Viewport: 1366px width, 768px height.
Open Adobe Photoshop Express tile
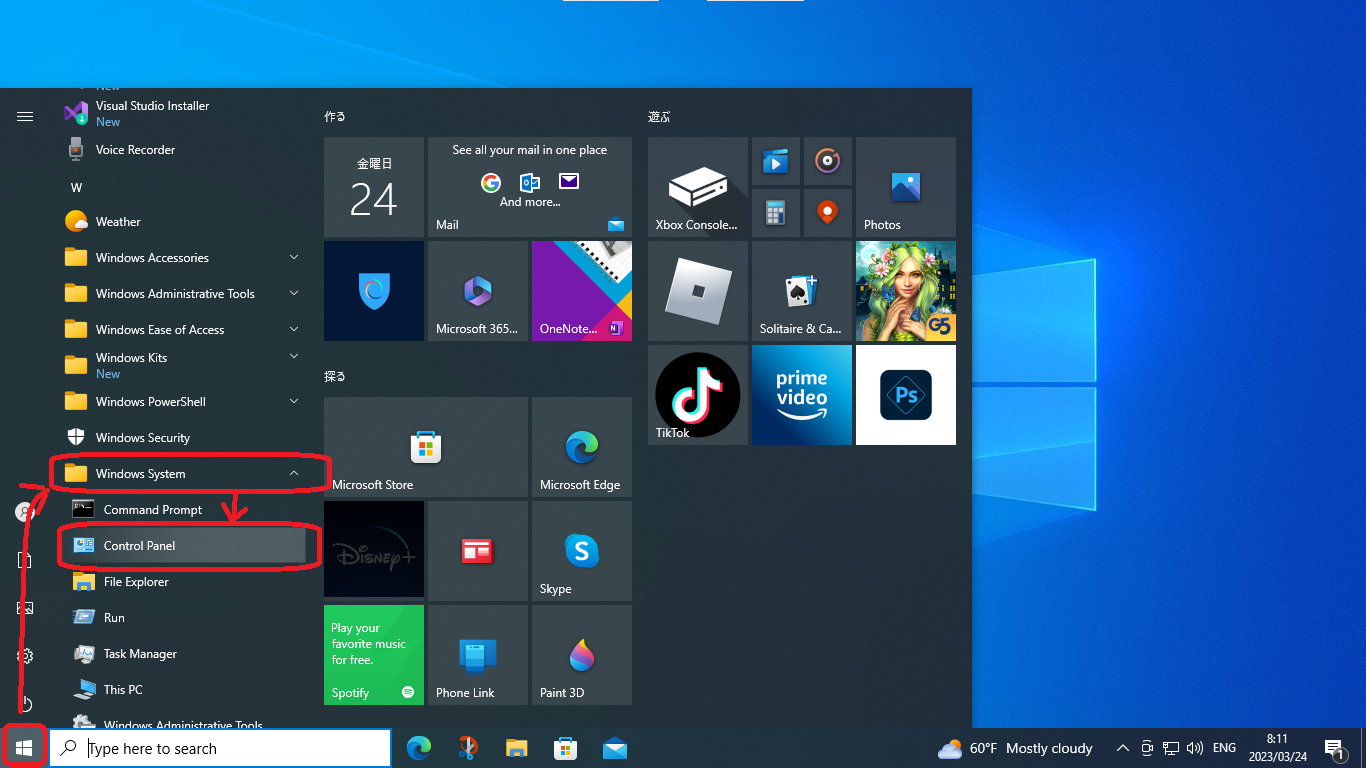tap(905, 395)
